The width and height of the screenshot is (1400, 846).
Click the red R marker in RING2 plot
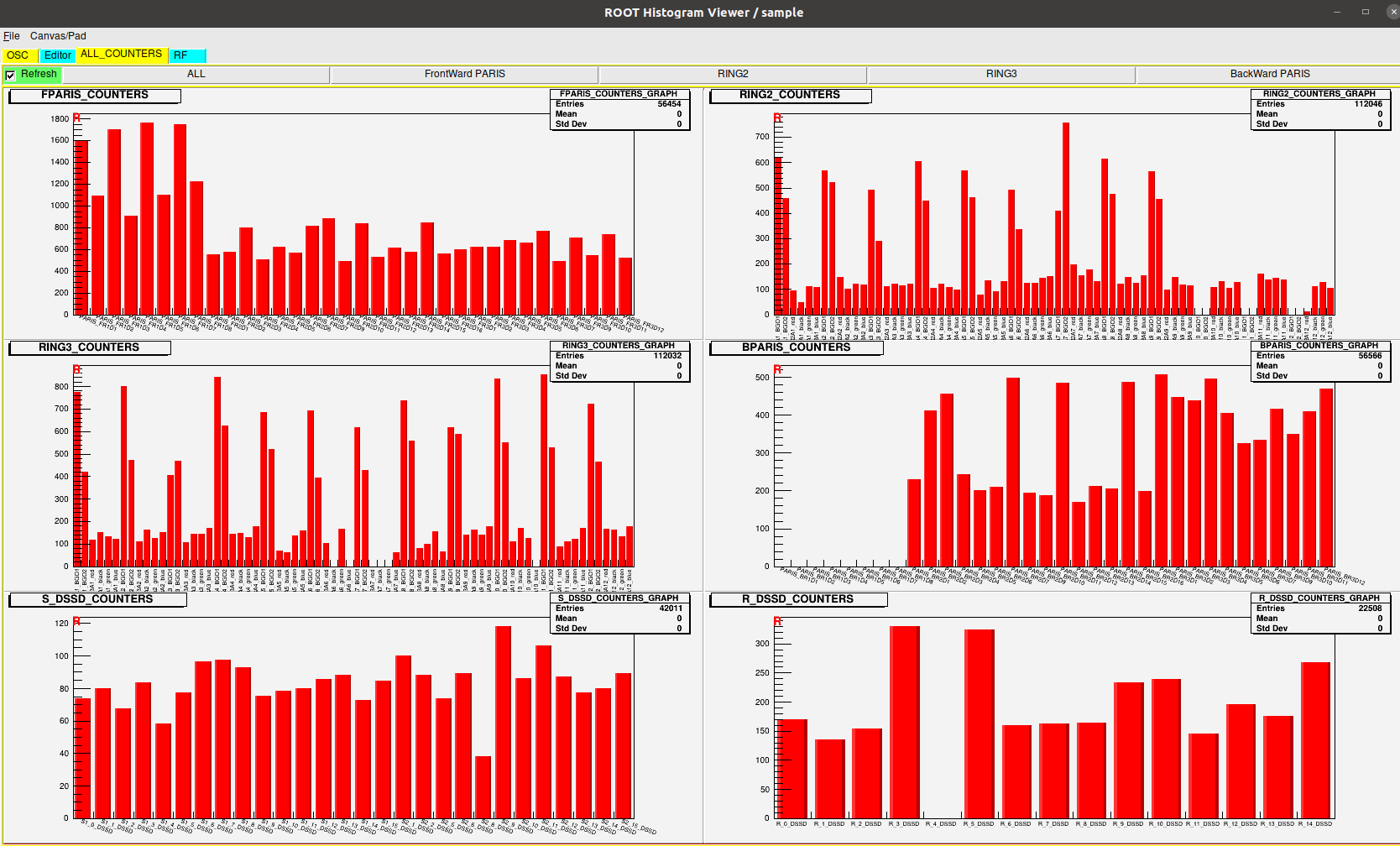(777, 118)
